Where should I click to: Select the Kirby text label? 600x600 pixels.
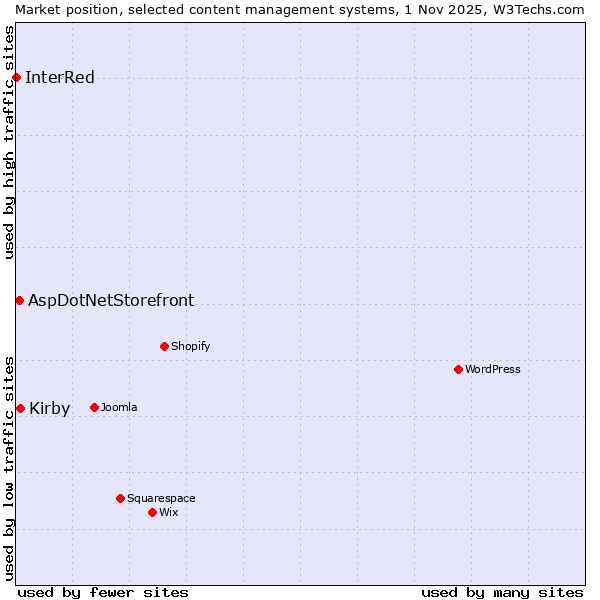[50, 408]
